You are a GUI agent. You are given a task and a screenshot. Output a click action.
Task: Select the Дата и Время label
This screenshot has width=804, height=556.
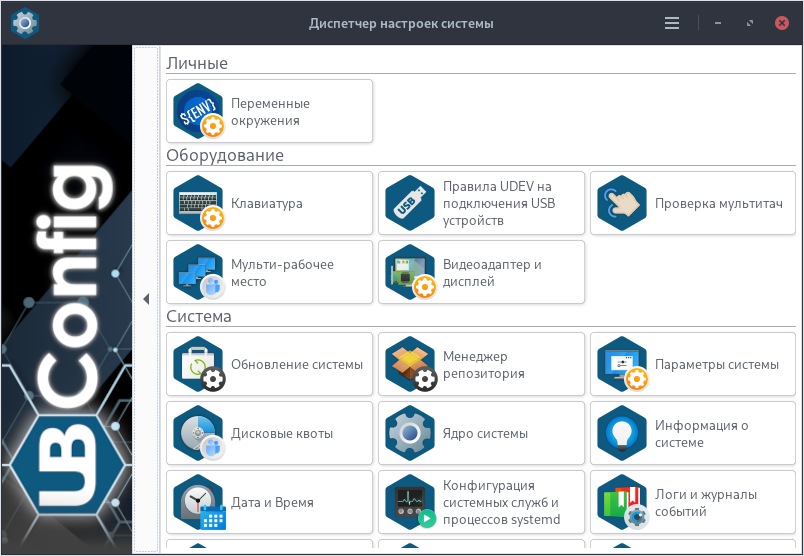(272, 502)
